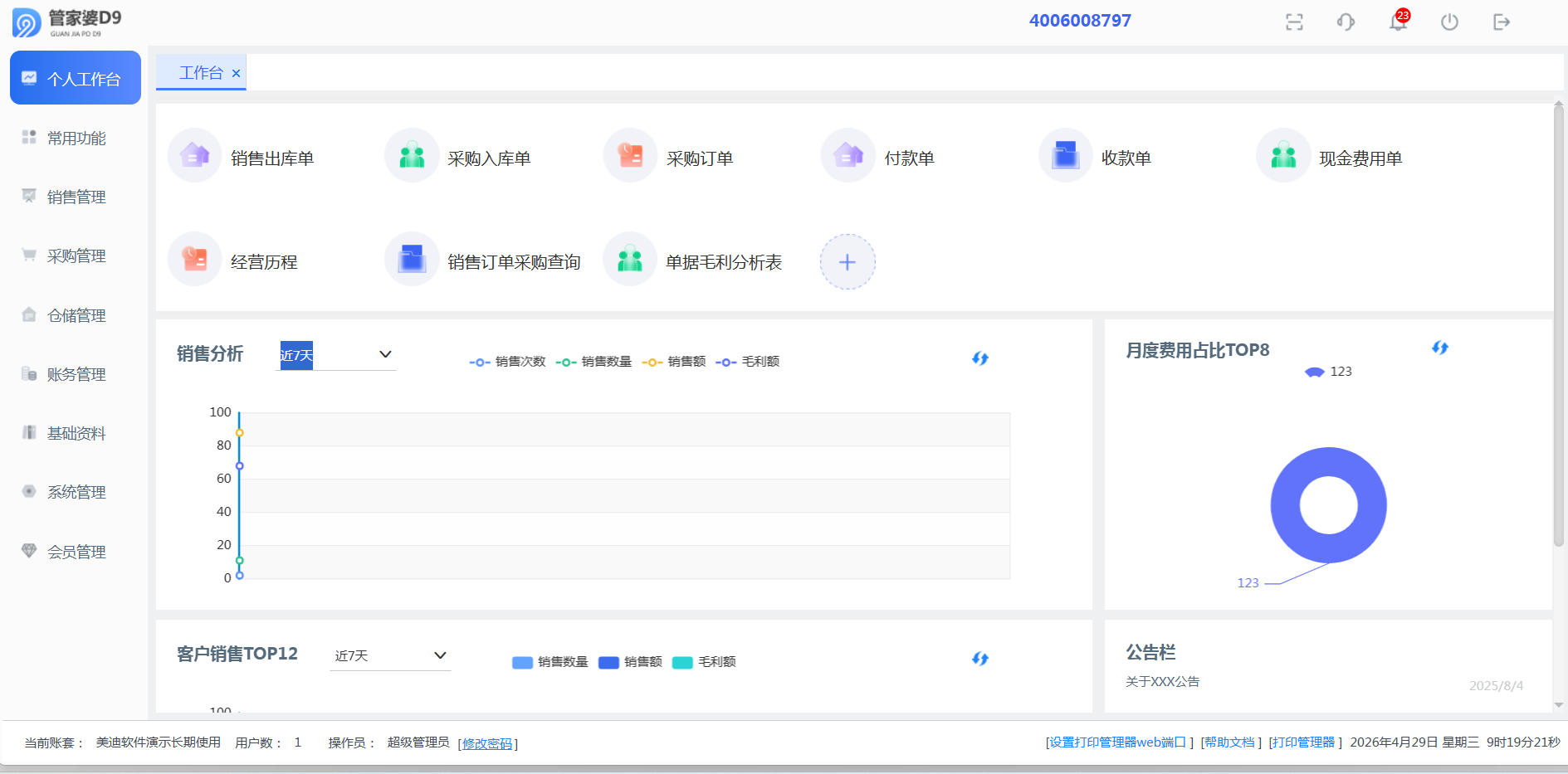Open the 现金费用单 shortcut icon
1568x774 pixels.
coord(1283,155)
